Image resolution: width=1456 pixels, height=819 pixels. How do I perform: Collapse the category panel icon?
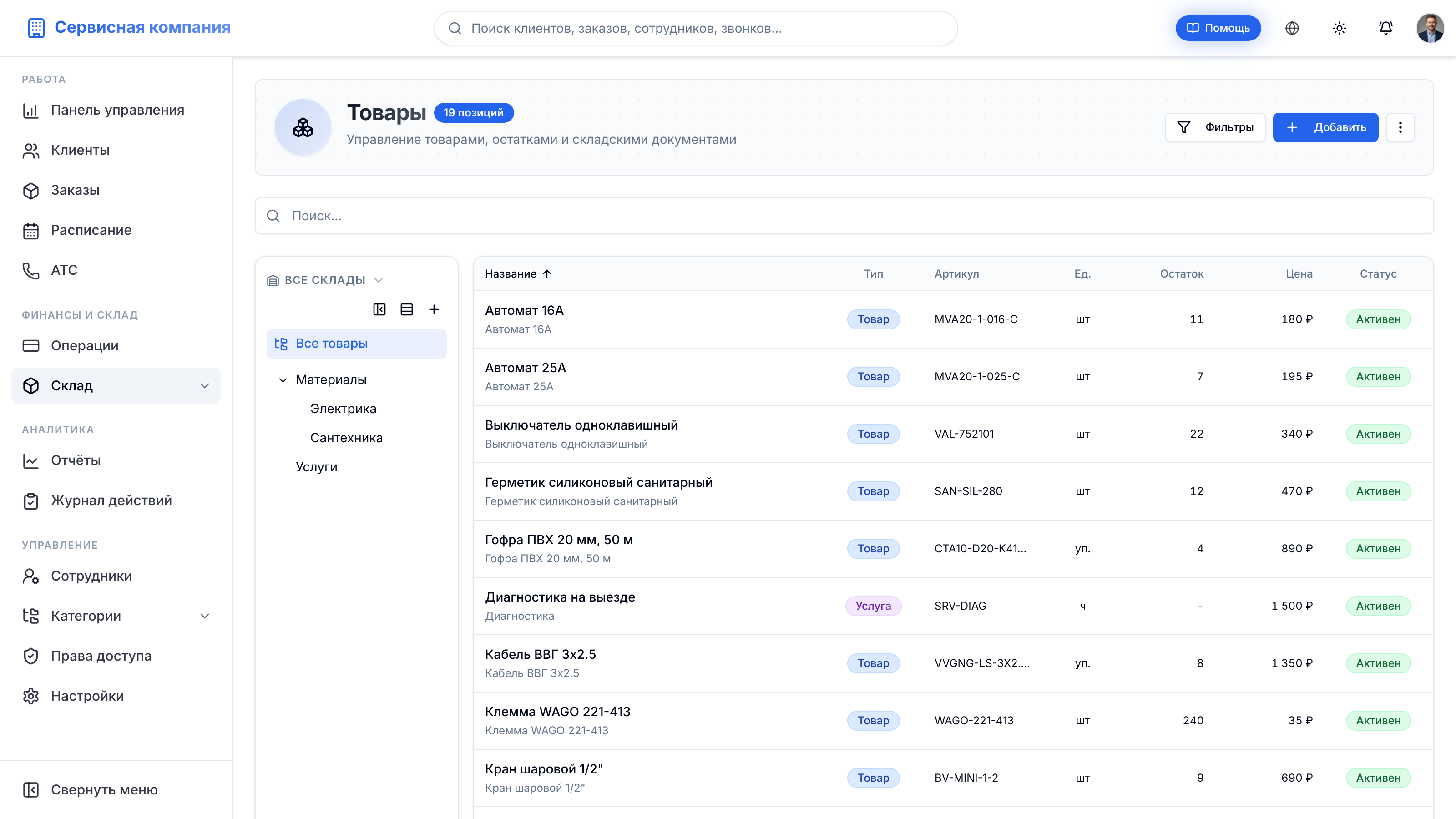tap(379, 309)
